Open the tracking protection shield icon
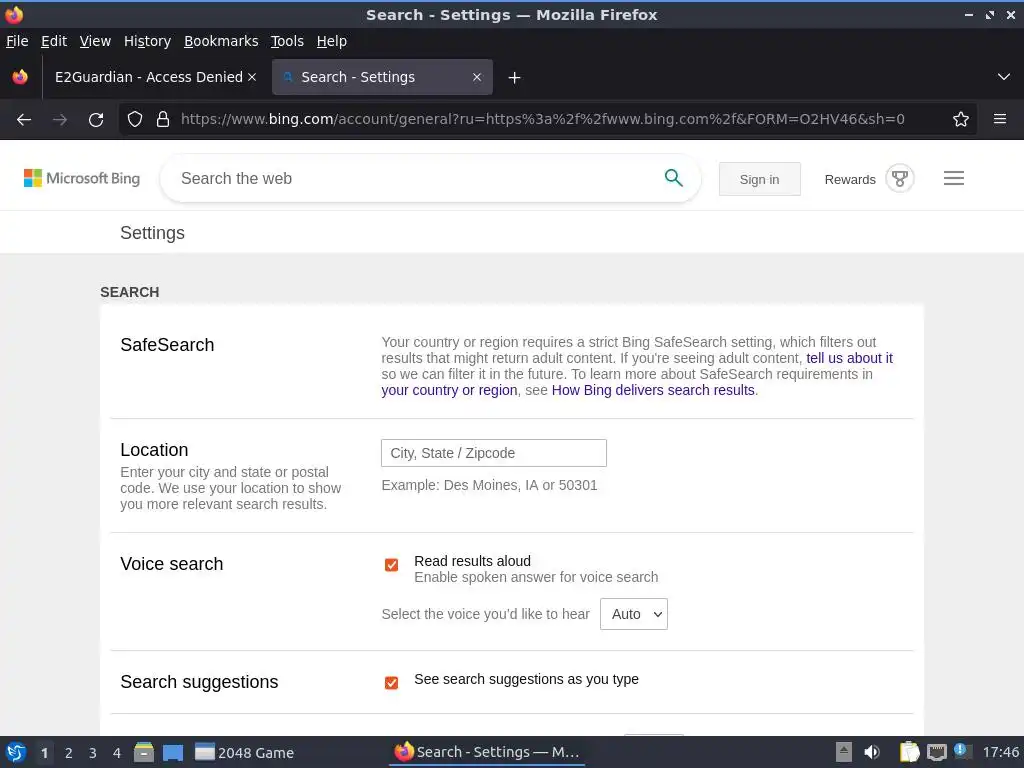The width and height of the screenshot is (1024, 768). point(135,120)
